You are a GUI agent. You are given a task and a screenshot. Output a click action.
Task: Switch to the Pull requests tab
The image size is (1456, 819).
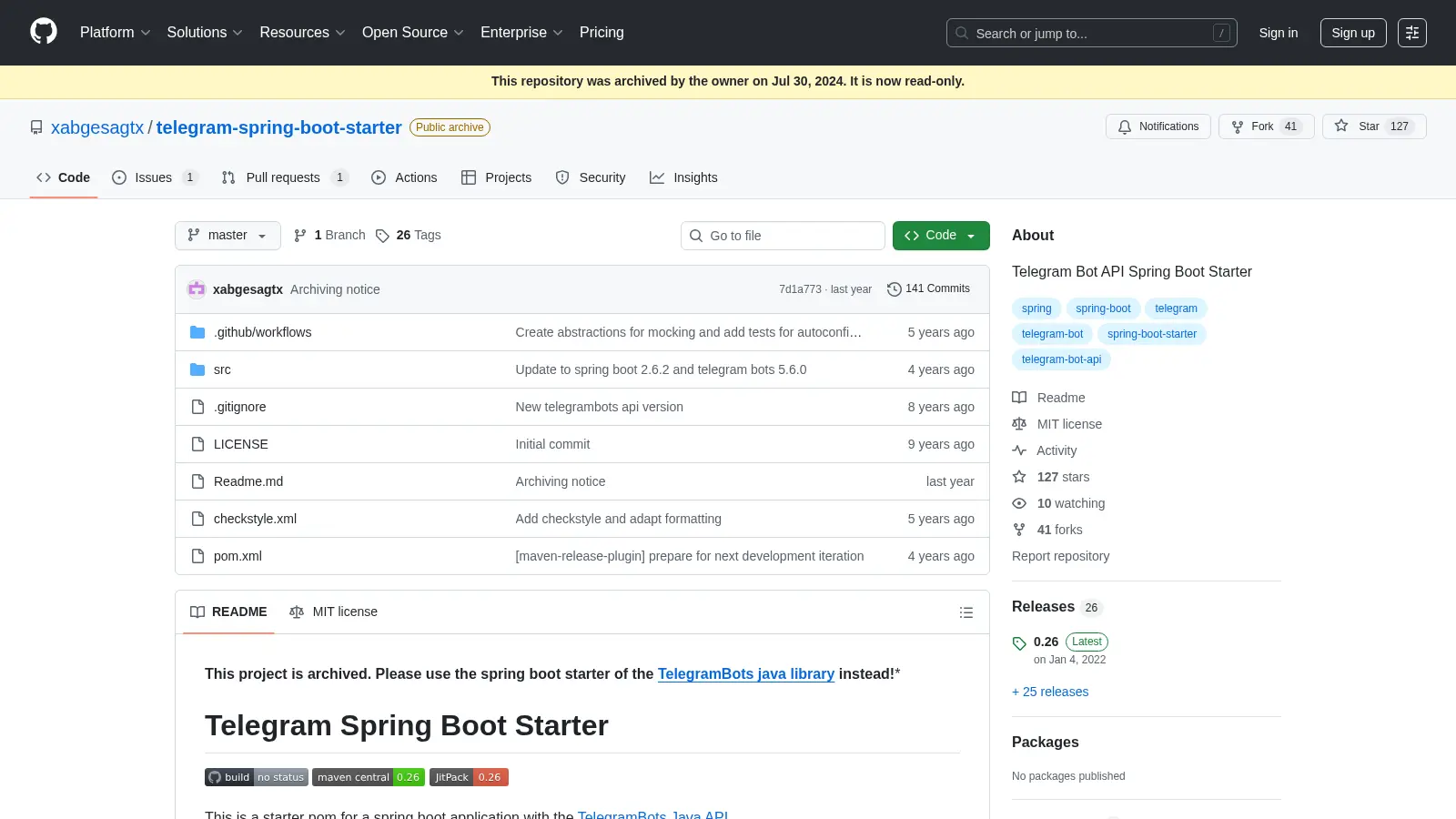coord(285,177)
